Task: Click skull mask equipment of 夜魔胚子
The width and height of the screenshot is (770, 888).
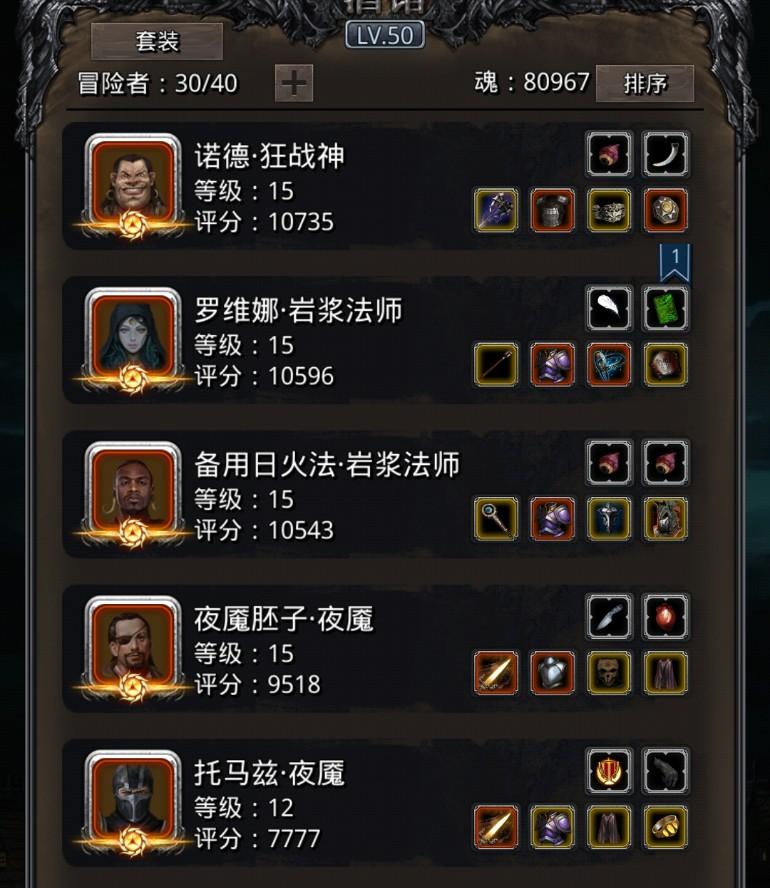Action: 609,673
